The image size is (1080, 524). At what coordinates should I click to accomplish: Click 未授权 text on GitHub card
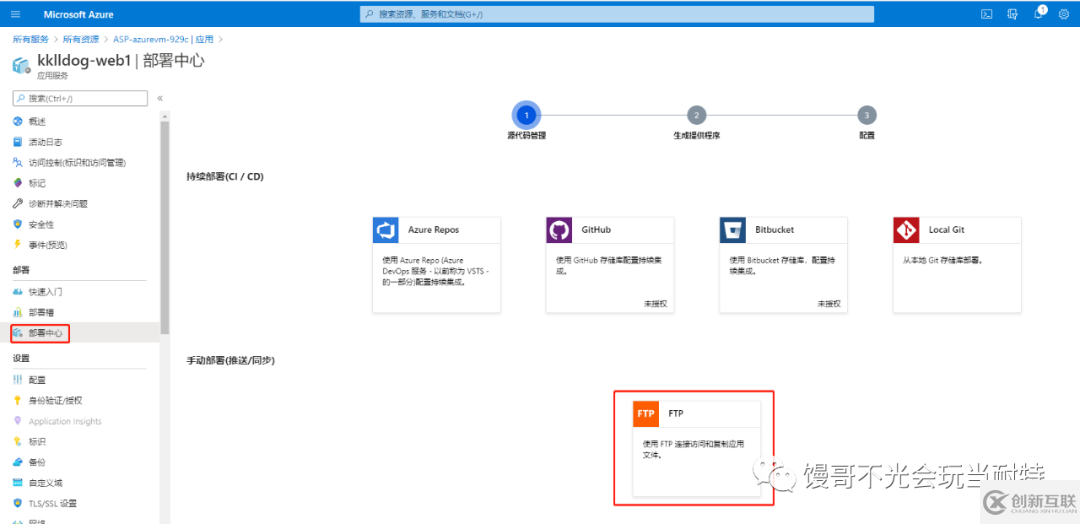click(x=656, y=304)
